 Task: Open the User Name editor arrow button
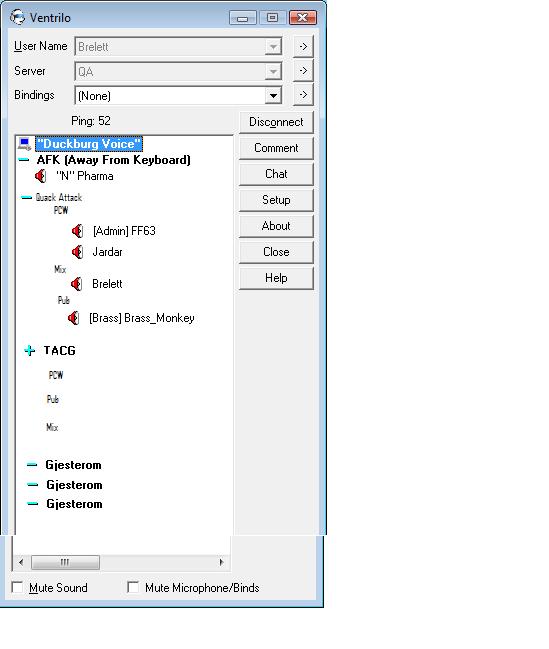point(303,47)
